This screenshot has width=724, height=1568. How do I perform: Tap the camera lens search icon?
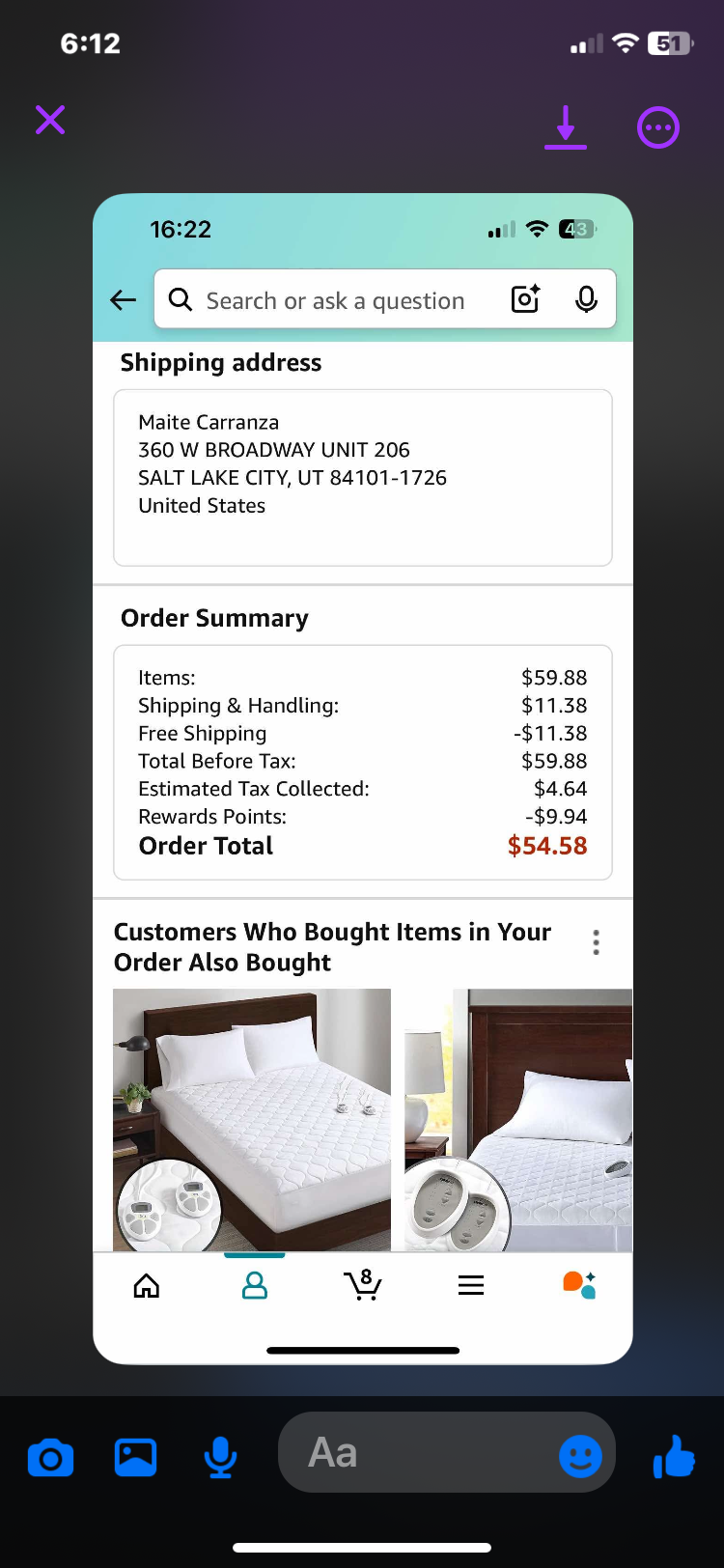[525, 299]
